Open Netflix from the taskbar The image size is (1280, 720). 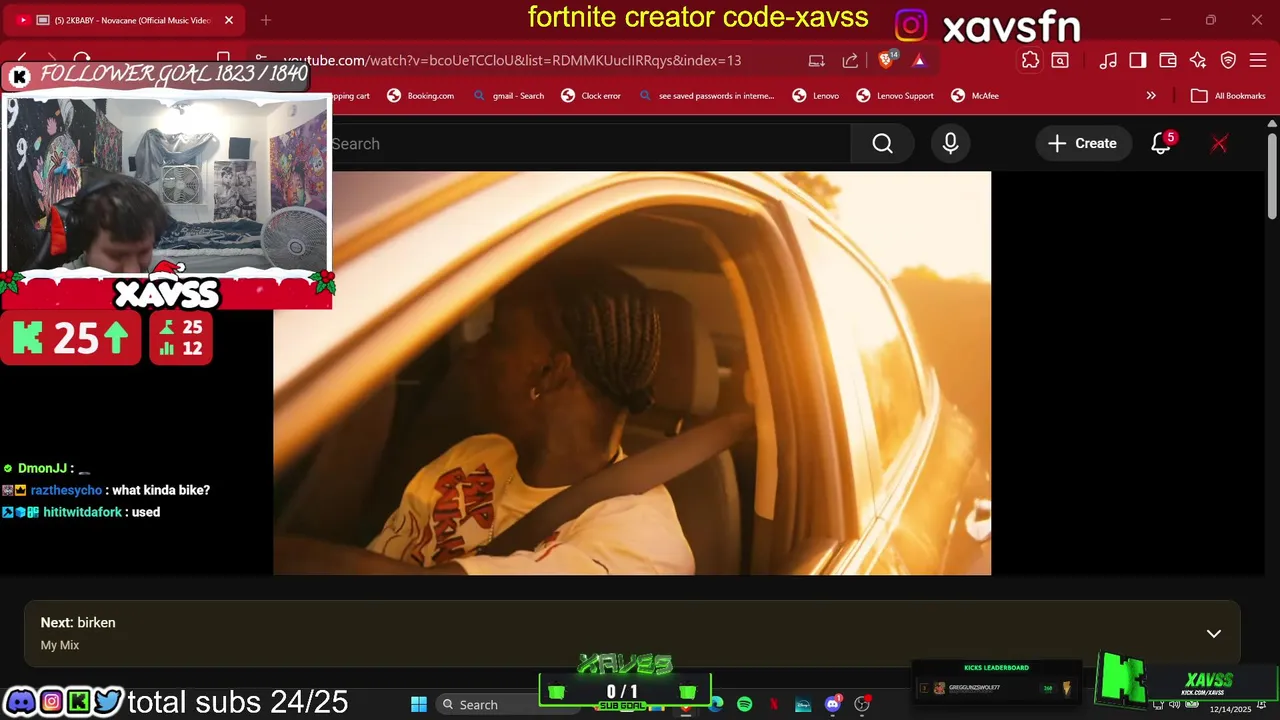point(774,704)
